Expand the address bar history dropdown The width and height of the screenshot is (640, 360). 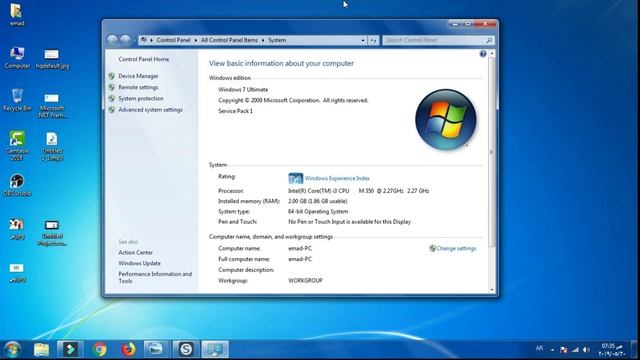click(x=362, y=40)
